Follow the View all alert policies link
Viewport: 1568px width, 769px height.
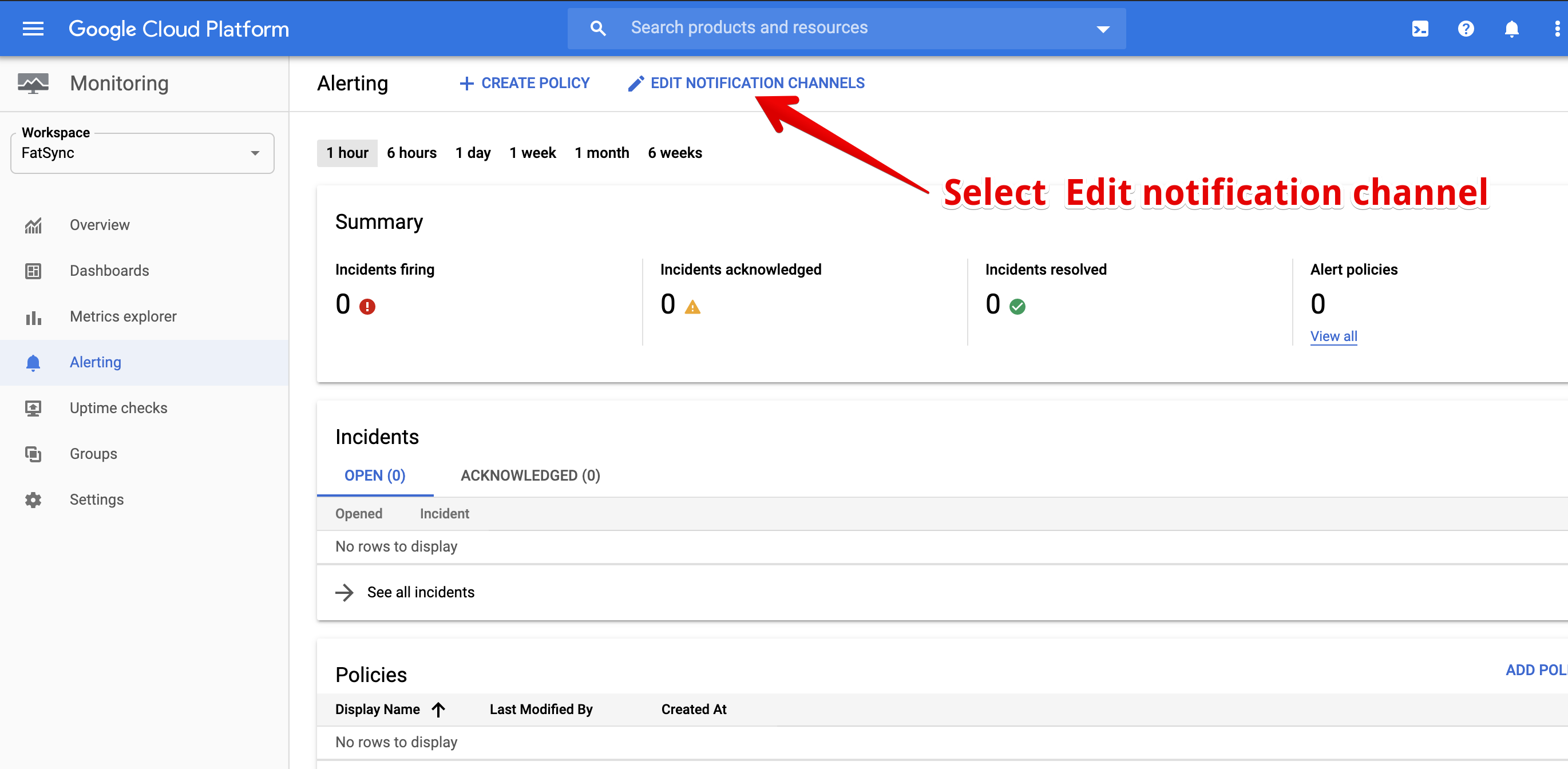click(x=1333, y=336)
